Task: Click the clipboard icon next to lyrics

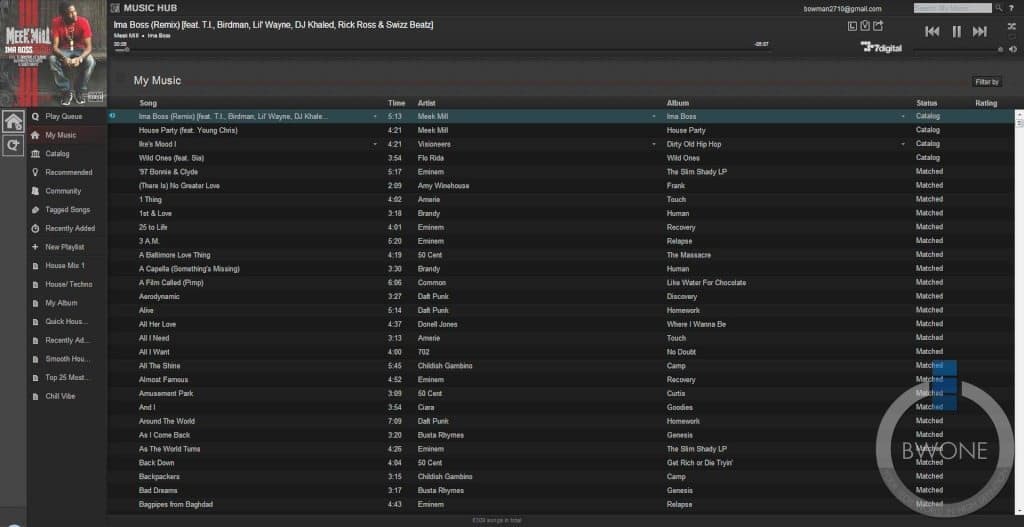Action: coord(865,26)
